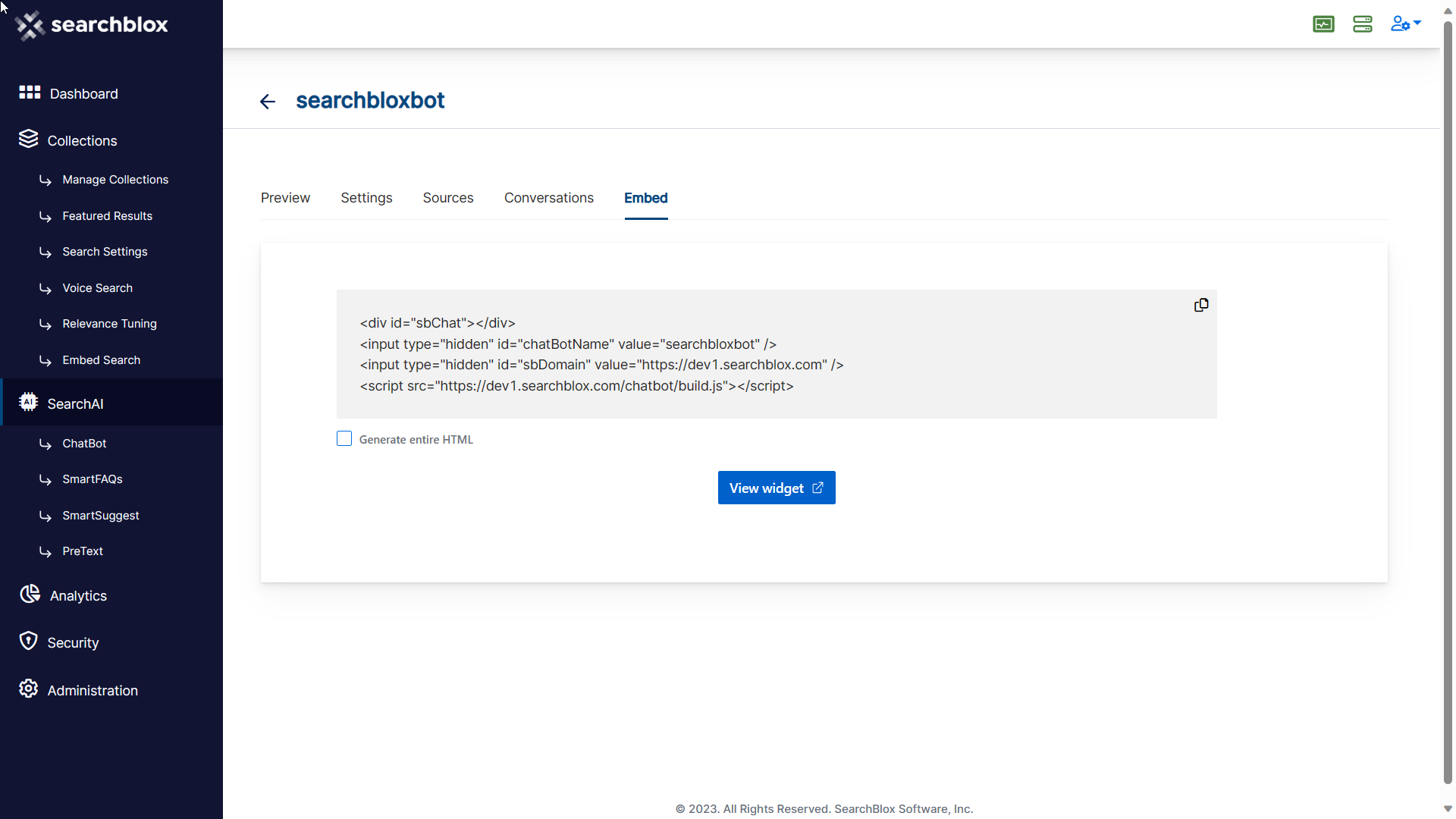Click the Dashboard grid icon
This screenshot has height=819, width=1456.
tap(30, 93)
